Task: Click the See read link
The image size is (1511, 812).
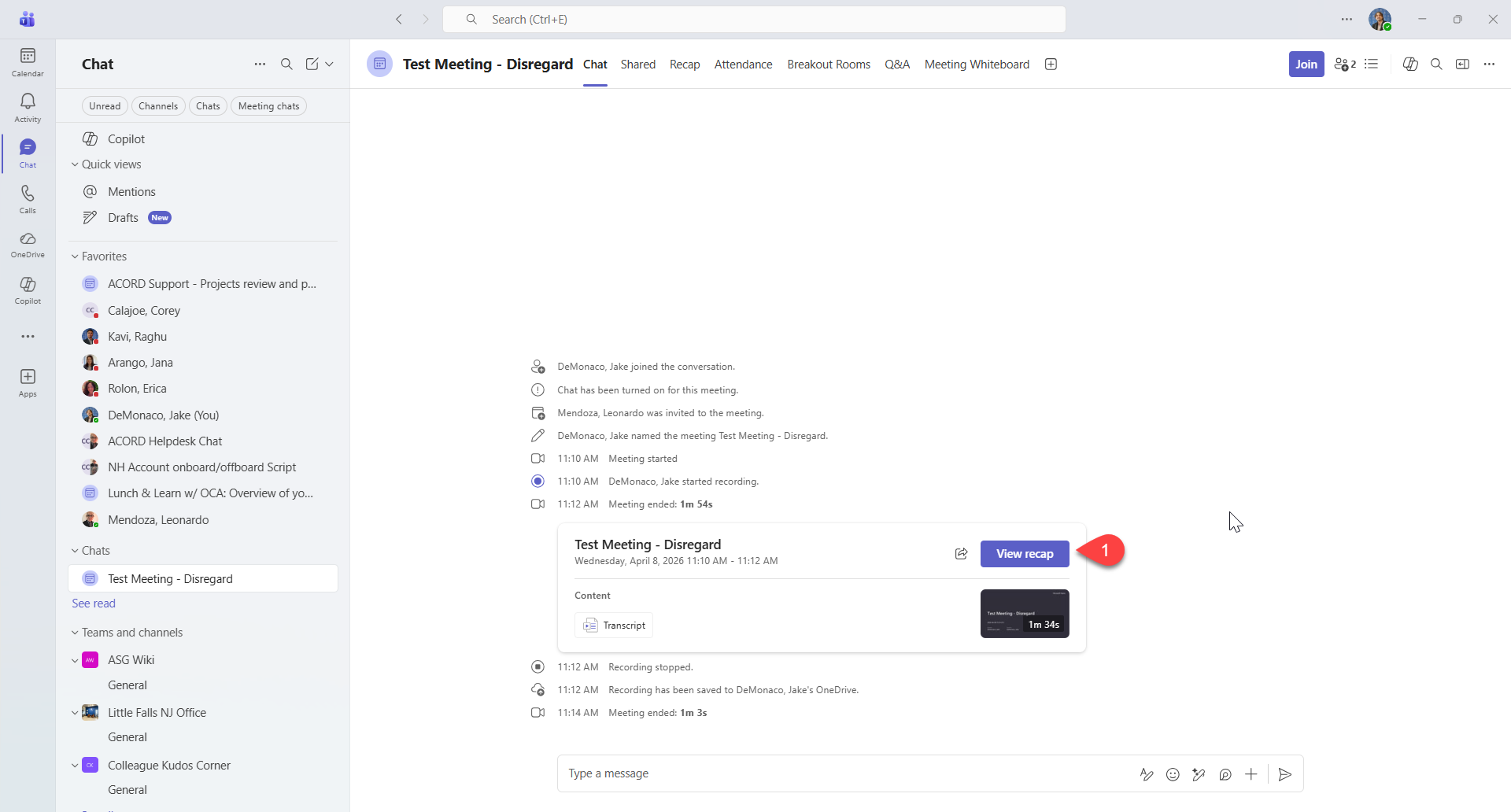Action: coord(94,603)
